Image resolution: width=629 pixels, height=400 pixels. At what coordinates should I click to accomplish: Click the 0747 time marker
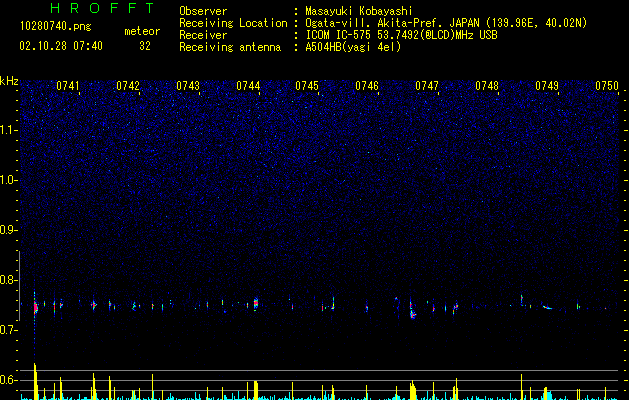tap(427, 86)
